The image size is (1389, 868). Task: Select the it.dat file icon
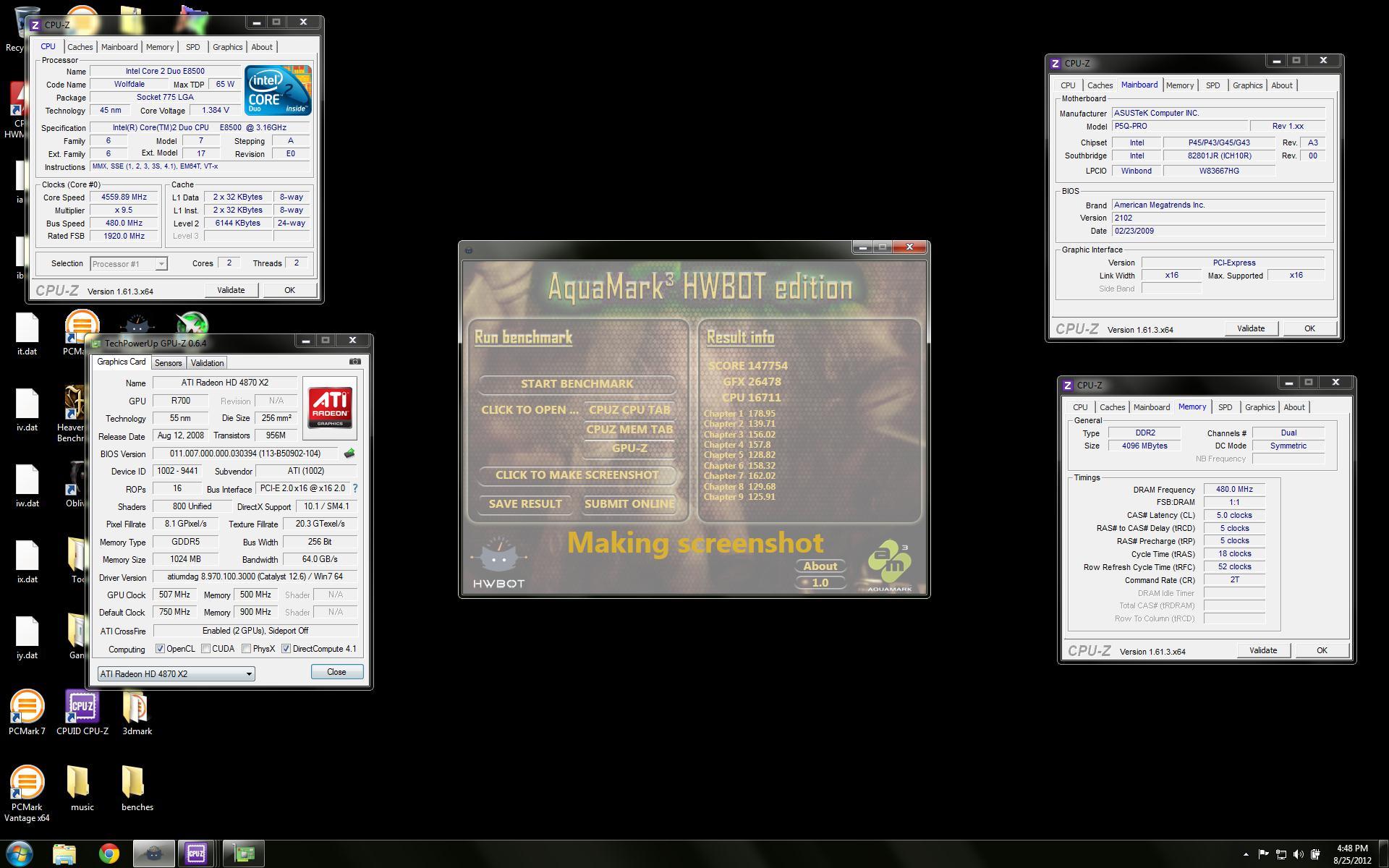pyautogui.click(x=27, y=335)
